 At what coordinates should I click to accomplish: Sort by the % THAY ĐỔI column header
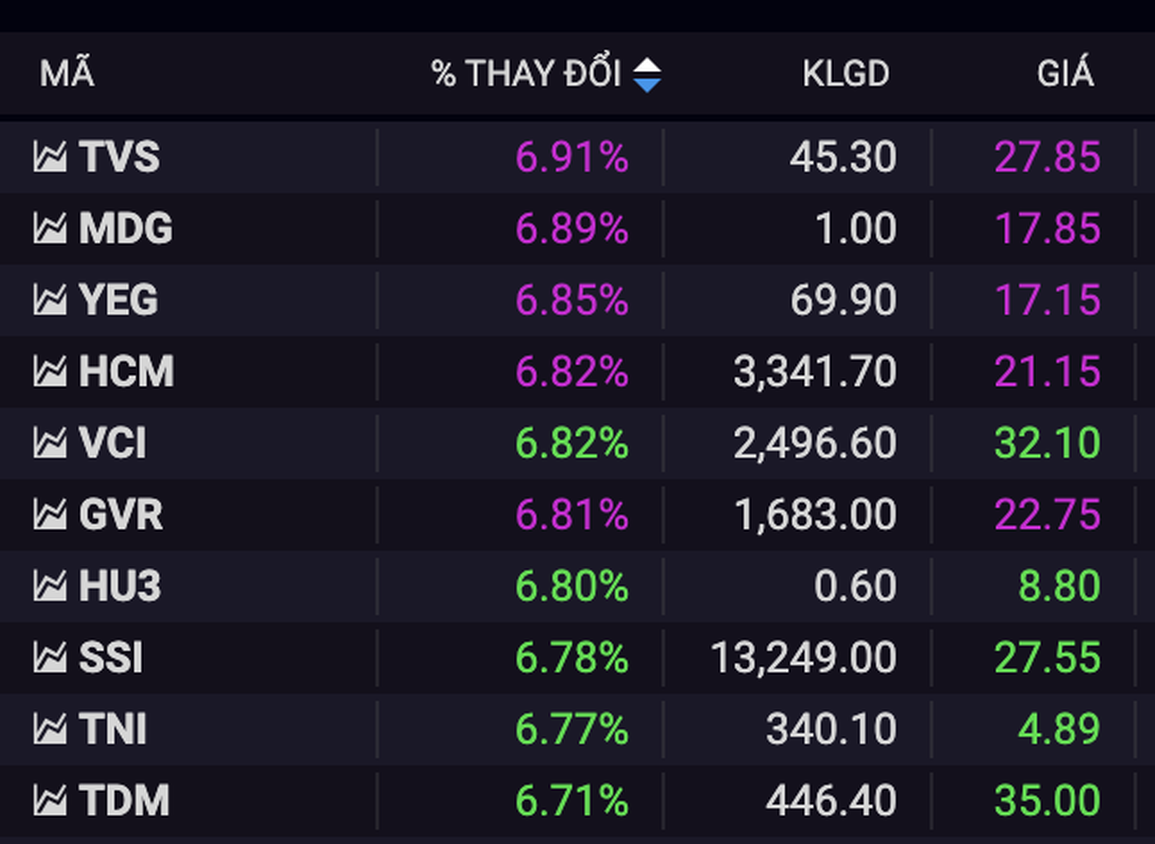pyautogui.click(x=526, y=74)
